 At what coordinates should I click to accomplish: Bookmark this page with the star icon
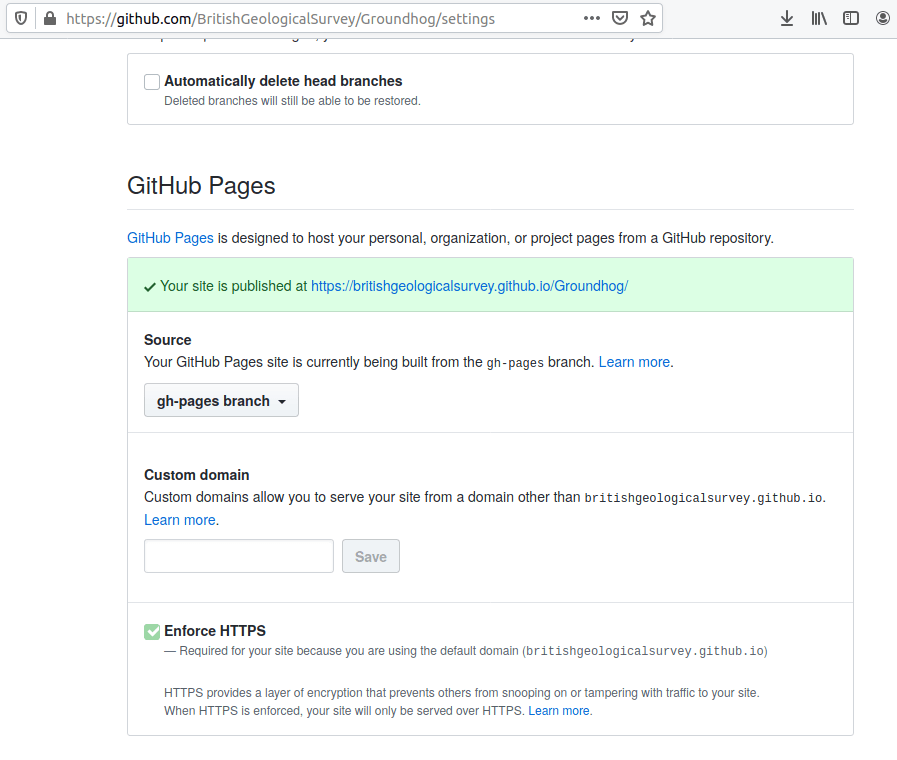(648, 18)
